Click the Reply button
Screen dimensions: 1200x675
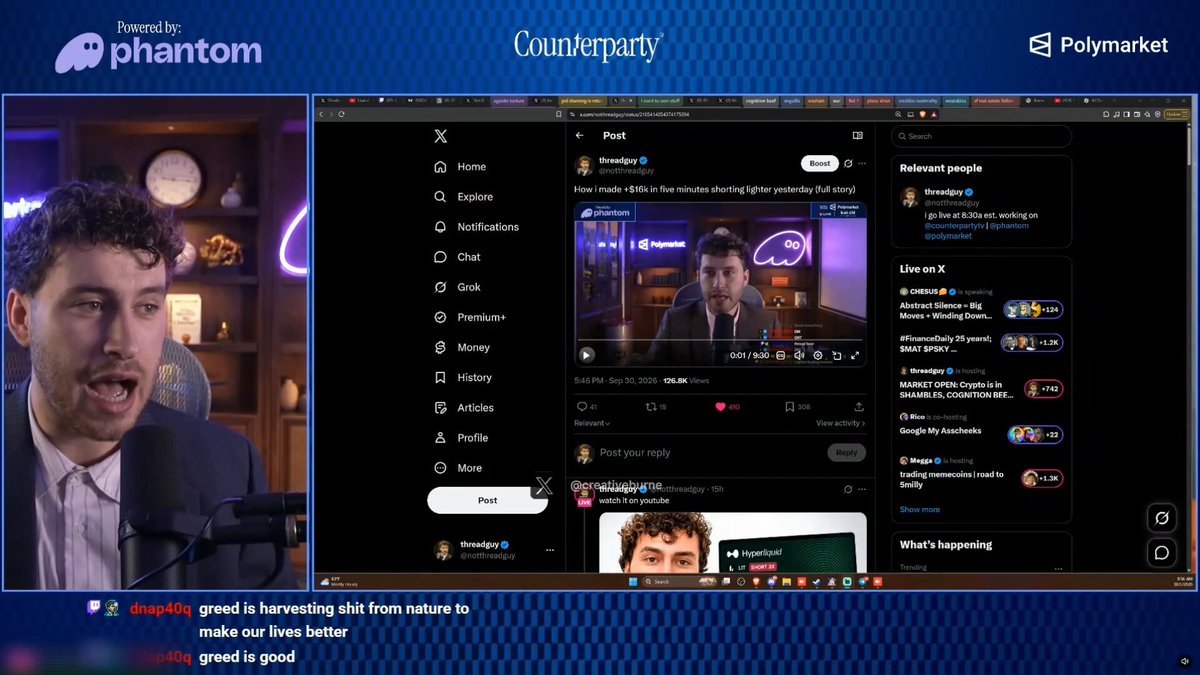point(846,452)
